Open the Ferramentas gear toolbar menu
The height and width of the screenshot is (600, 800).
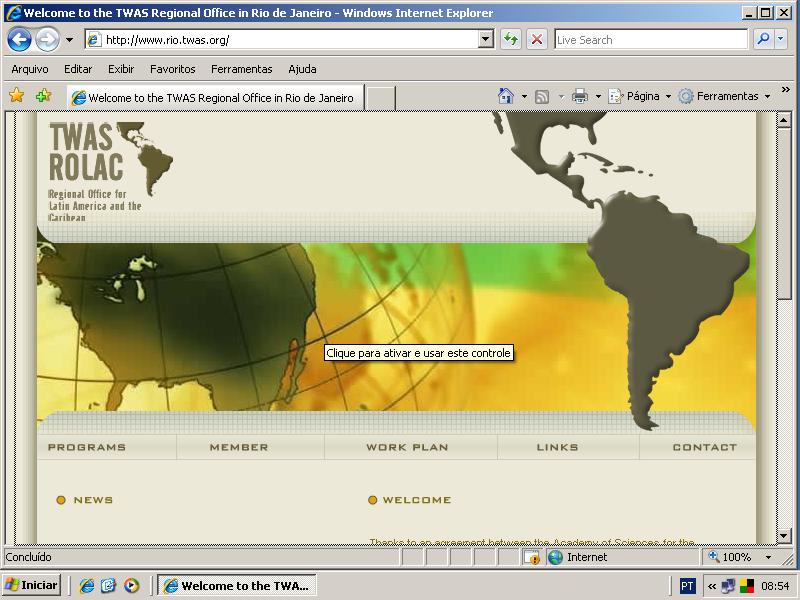tap(724, 96)
